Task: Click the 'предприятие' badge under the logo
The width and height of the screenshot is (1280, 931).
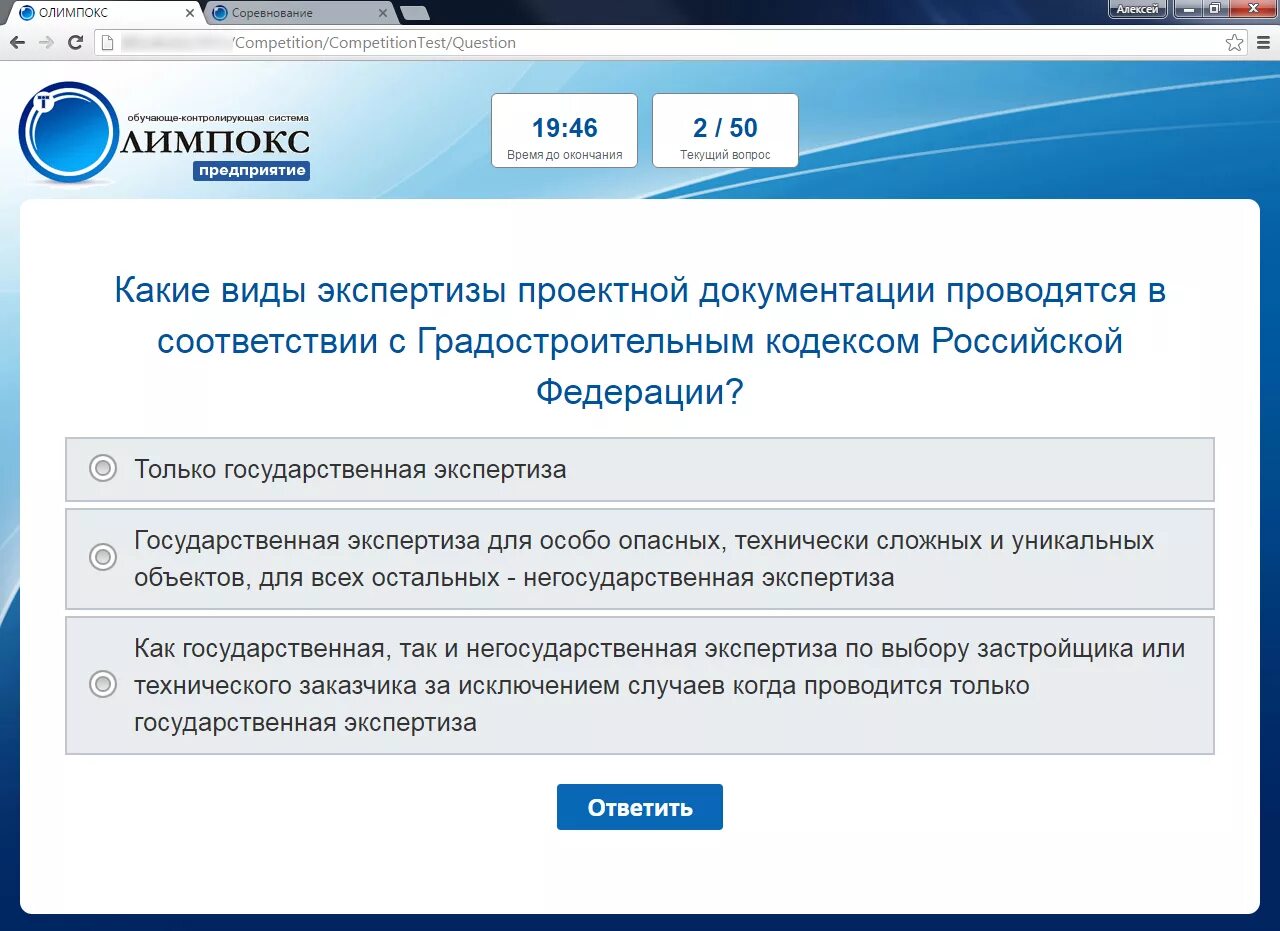Action: point(251,170)
